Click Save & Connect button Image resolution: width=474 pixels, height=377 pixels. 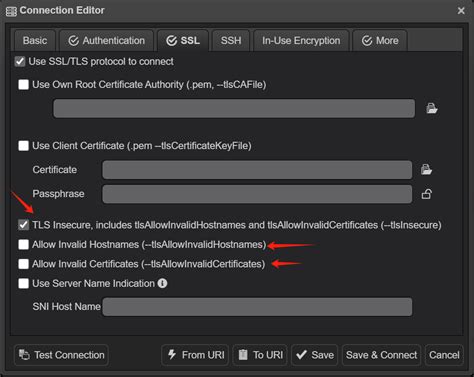(x=381, y=355)
